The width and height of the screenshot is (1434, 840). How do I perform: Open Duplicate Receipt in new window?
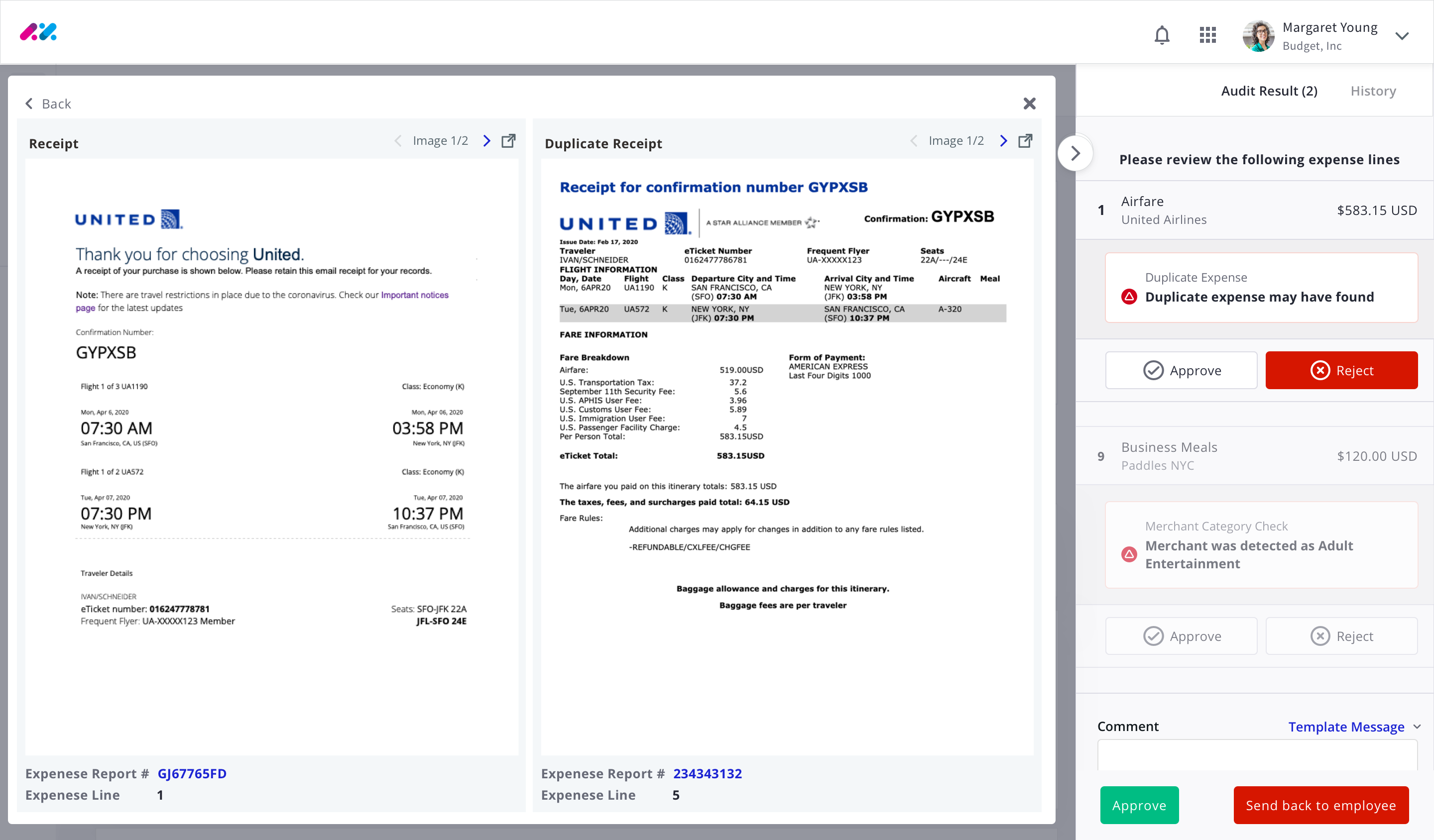(1025, 140)
